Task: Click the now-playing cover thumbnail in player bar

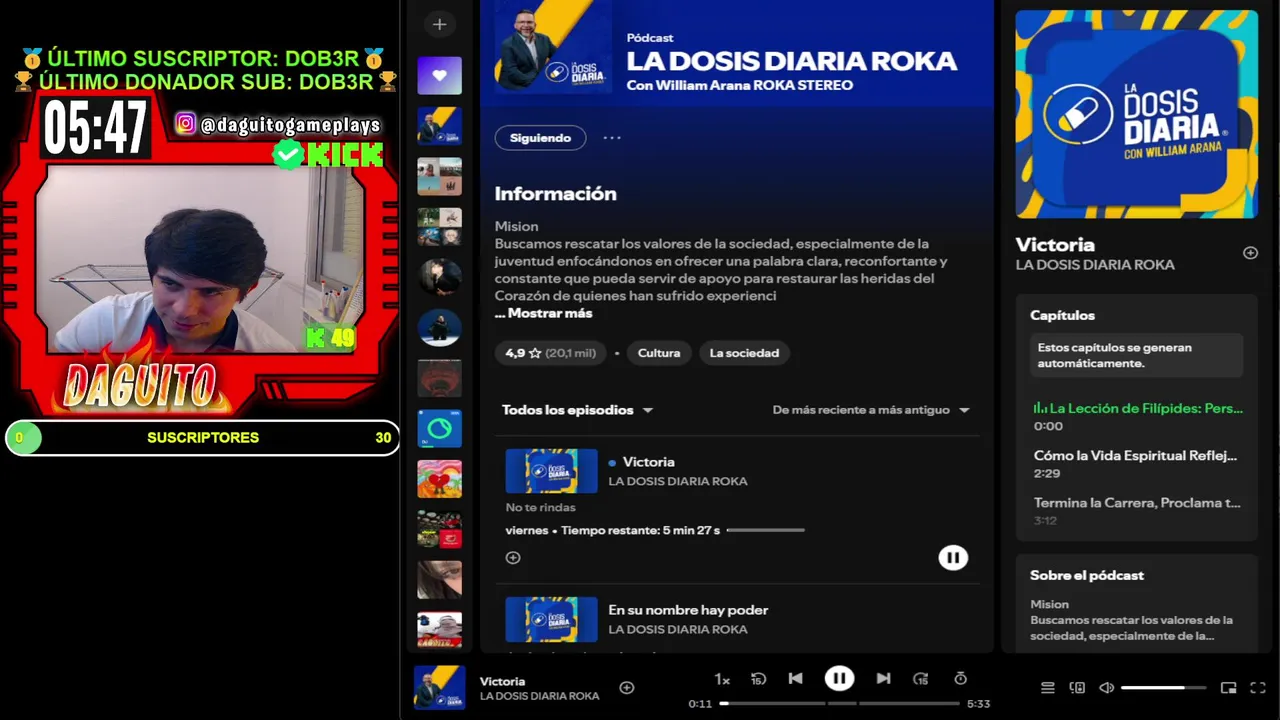Action: (439, 688)
